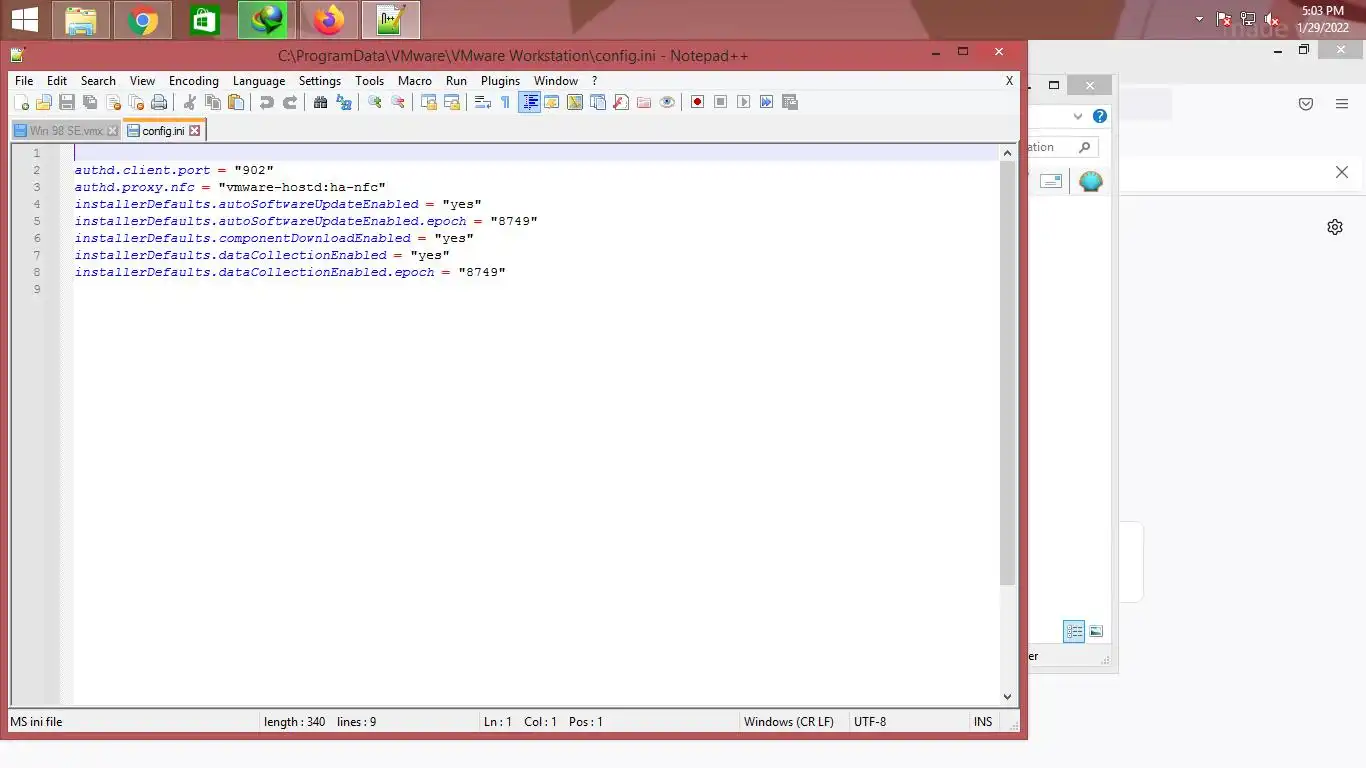Screen dimensions: 1366x768
Task: Click the Explorer search field
Action: tap(1062, 147)
